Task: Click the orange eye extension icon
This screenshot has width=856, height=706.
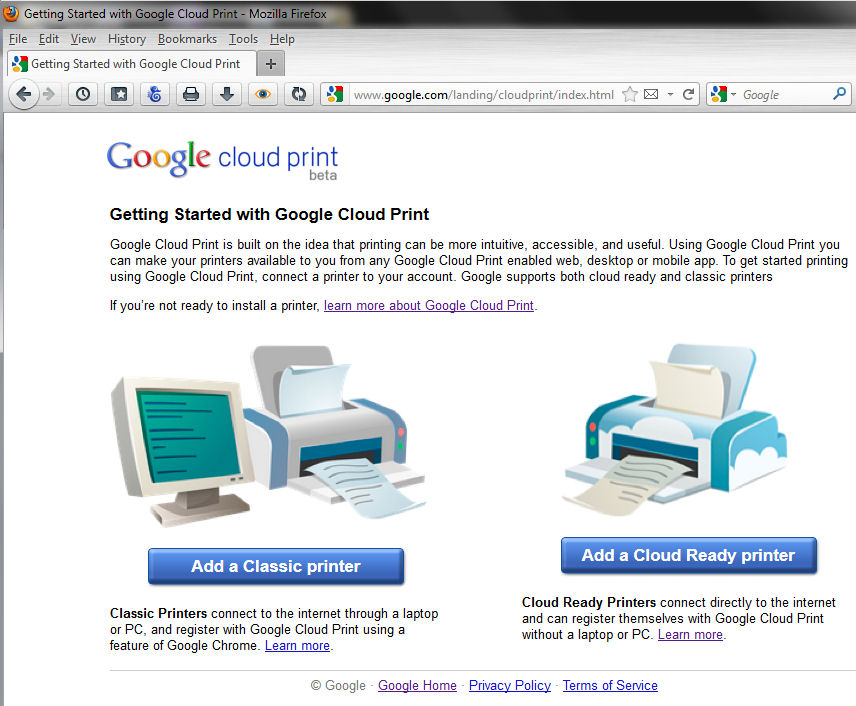Action: click(262, 94)
